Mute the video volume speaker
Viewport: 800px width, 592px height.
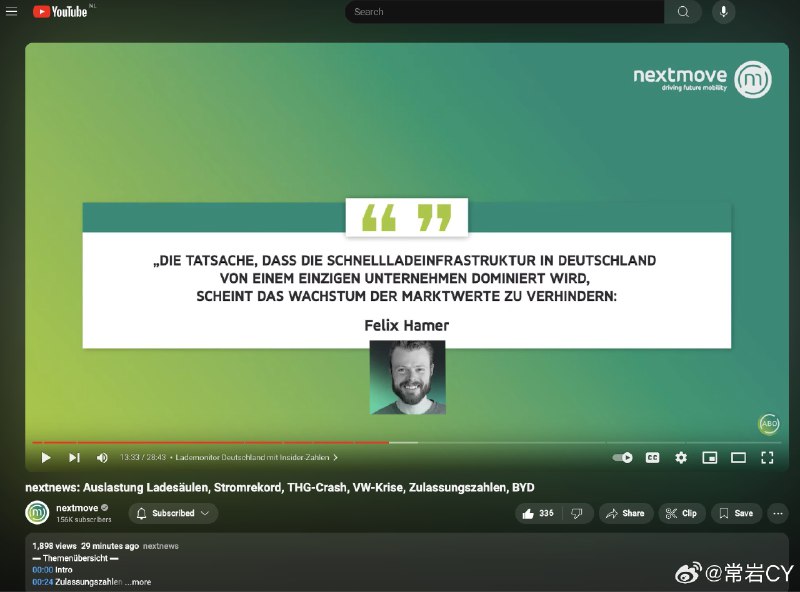tap(102, 457)
